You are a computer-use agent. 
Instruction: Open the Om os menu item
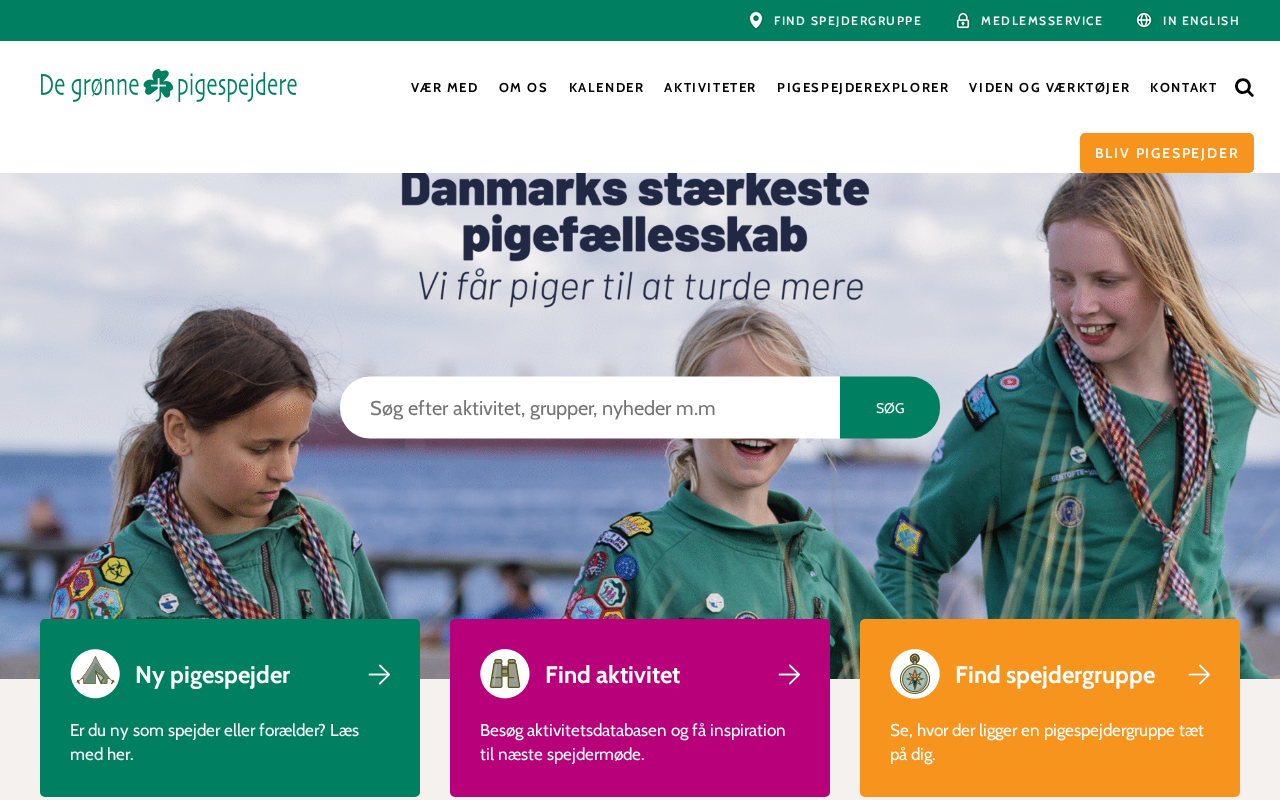pyautogui.click(x=523, y=88)
